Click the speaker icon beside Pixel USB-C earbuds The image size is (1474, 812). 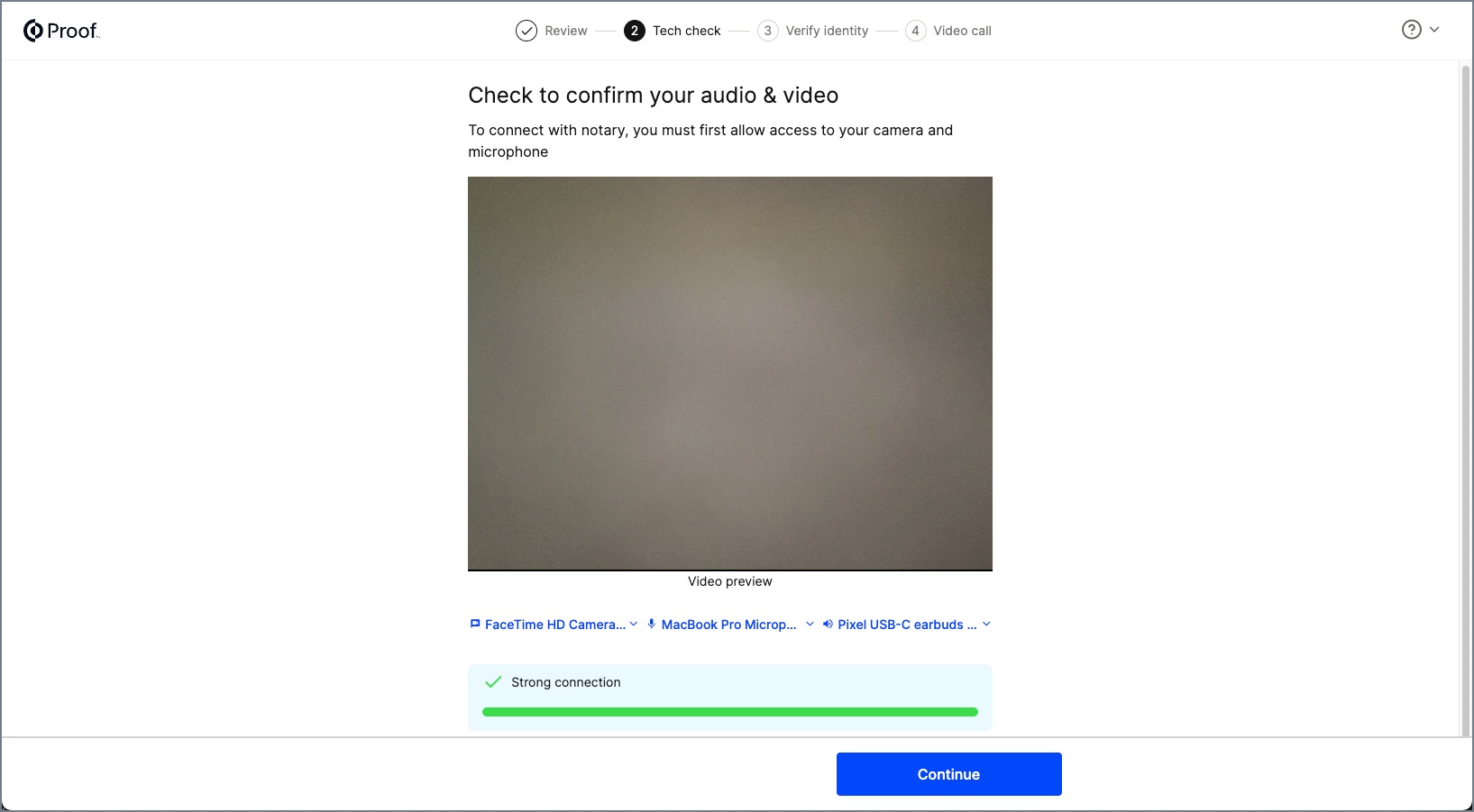pos(828,624)
